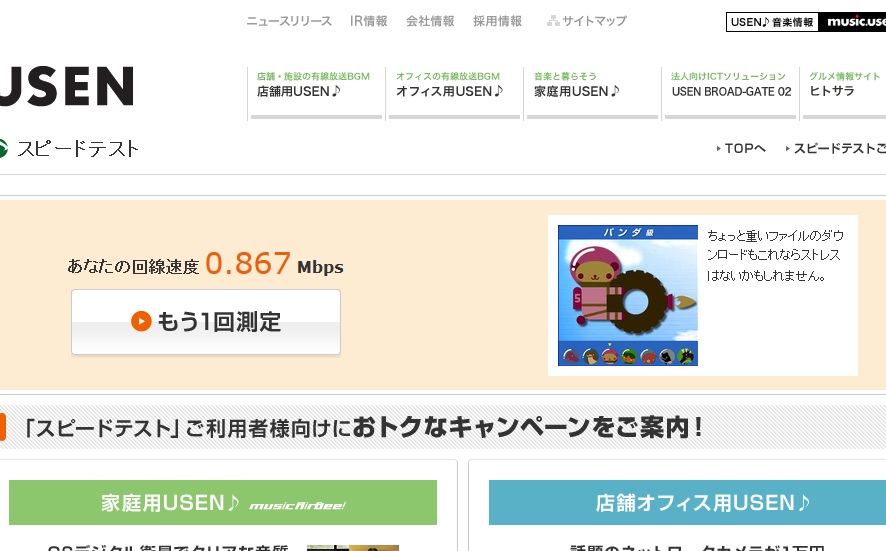The width and height of the screenshot is (886, 551).
Task: Open blue 店舗オフィス用USEN♪ campaign banner
Action: coord(687,502)
